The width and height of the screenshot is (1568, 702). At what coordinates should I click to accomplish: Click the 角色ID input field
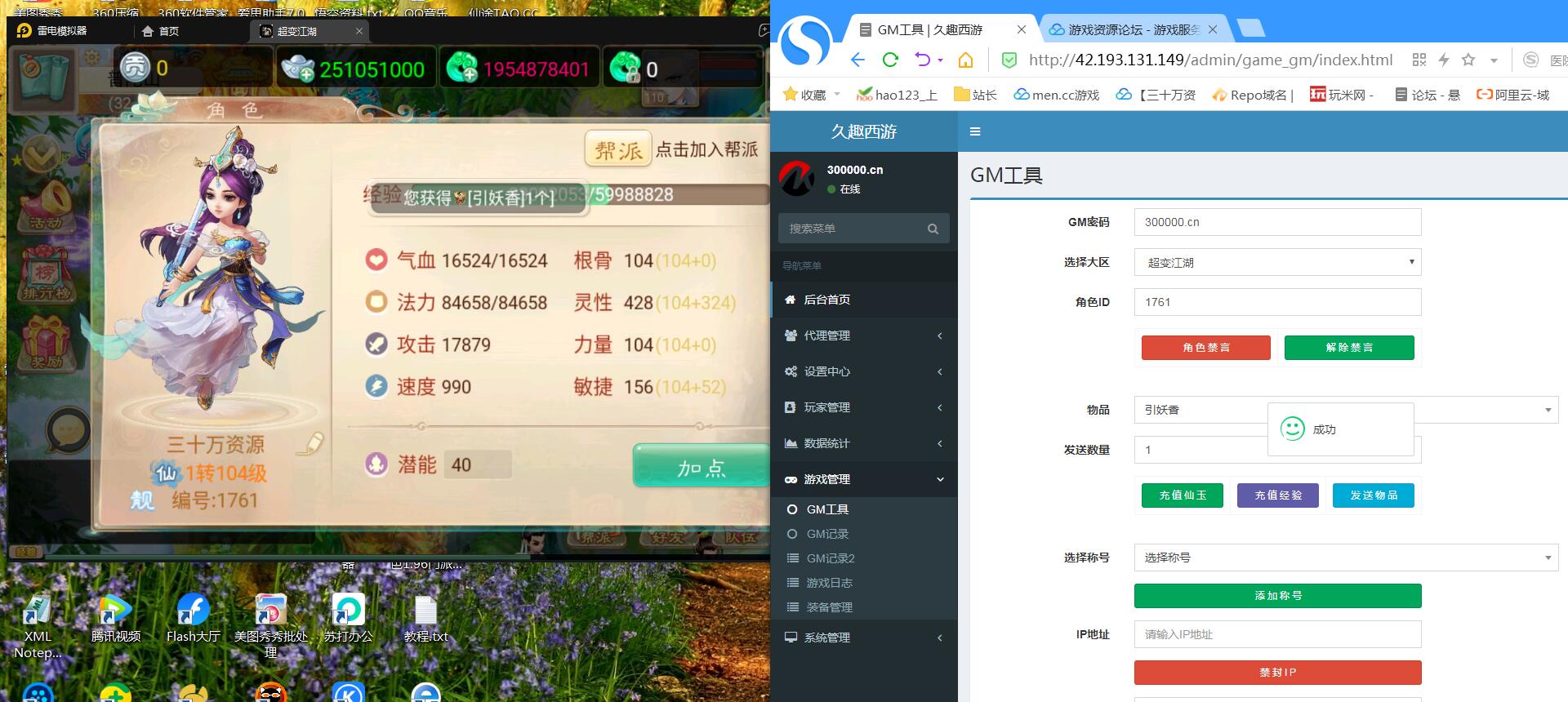pos(1277,302)
